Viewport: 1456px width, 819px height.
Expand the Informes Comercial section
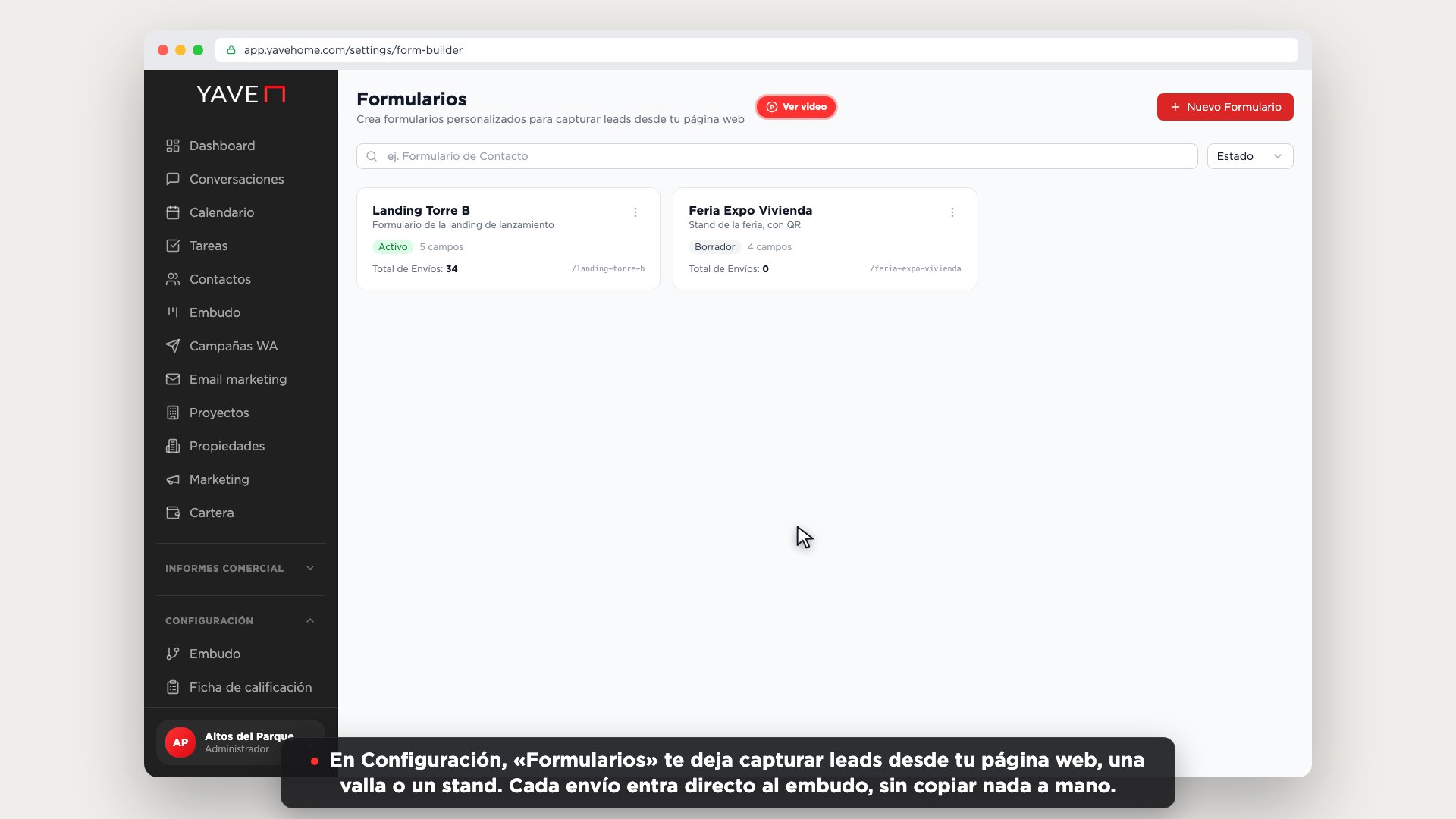(x=240, y=568)
